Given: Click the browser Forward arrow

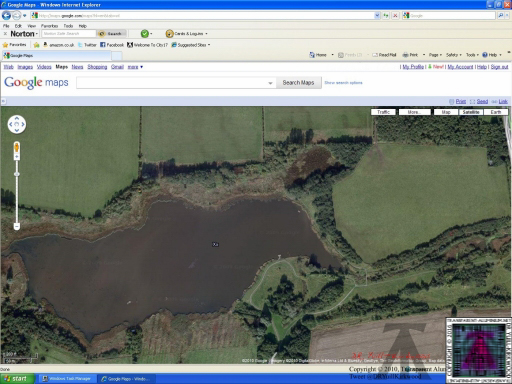Looking at the screenshot, I should point(16,15).
